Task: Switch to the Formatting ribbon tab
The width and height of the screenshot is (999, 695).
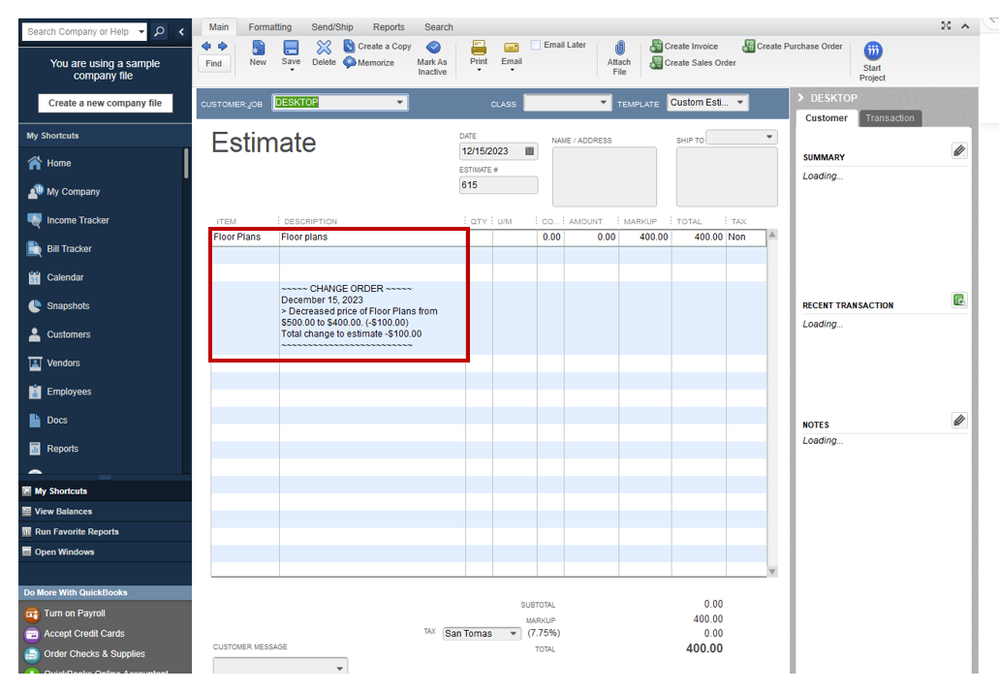Action: (270, 27)
